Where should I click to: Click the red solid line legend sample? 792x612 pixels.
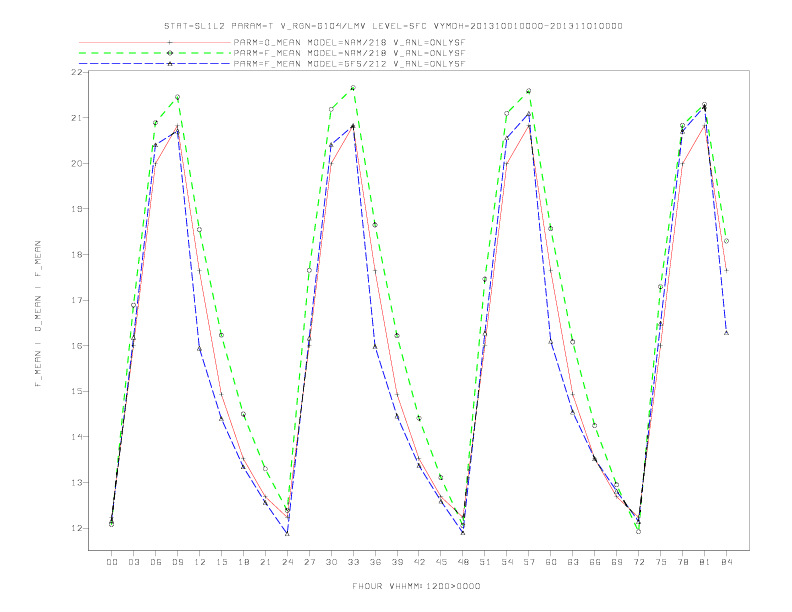[x=155, y=42]
